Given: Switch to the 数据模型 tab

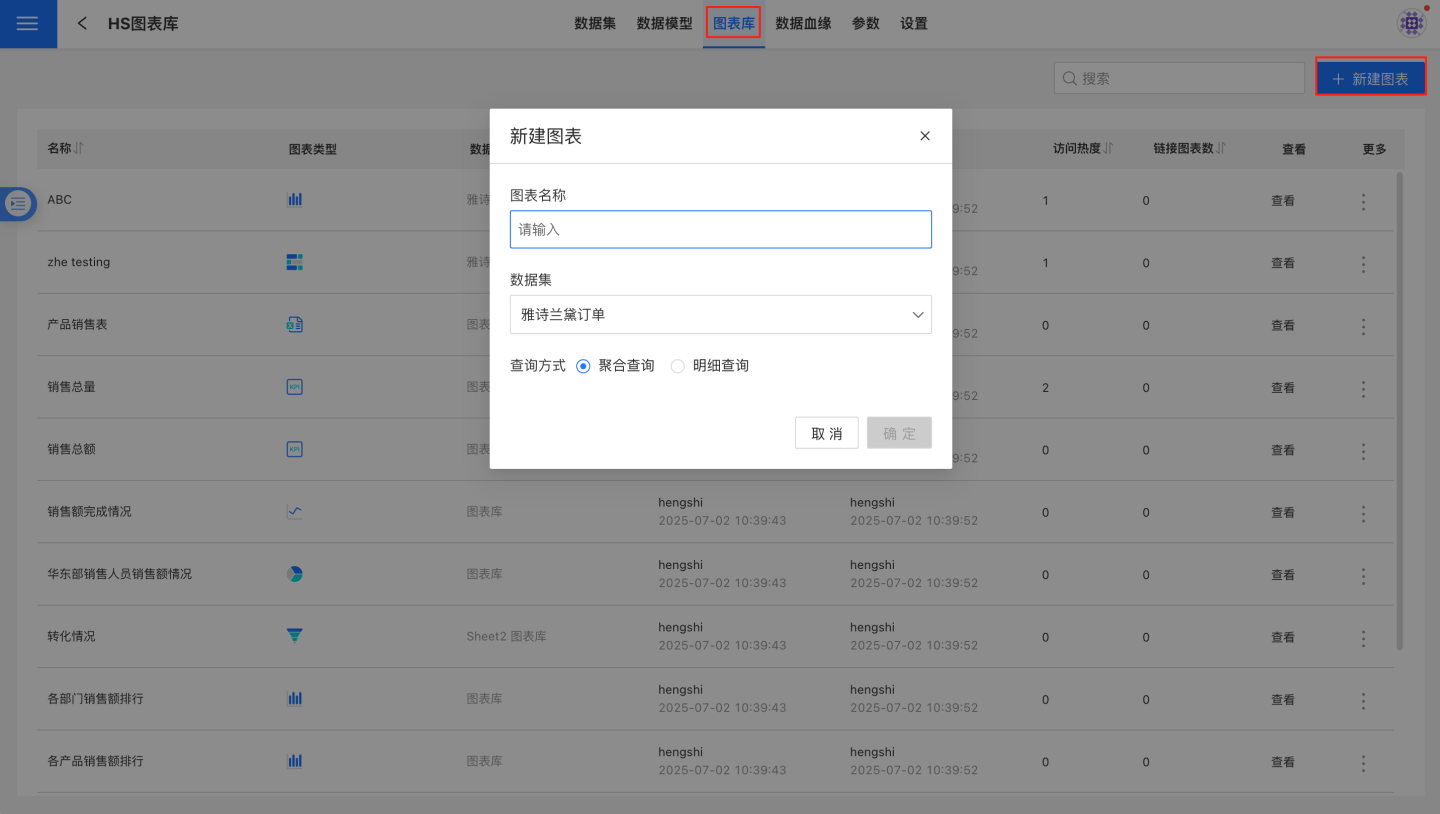Looking at the screenshot, I should [x=664, y=23].
